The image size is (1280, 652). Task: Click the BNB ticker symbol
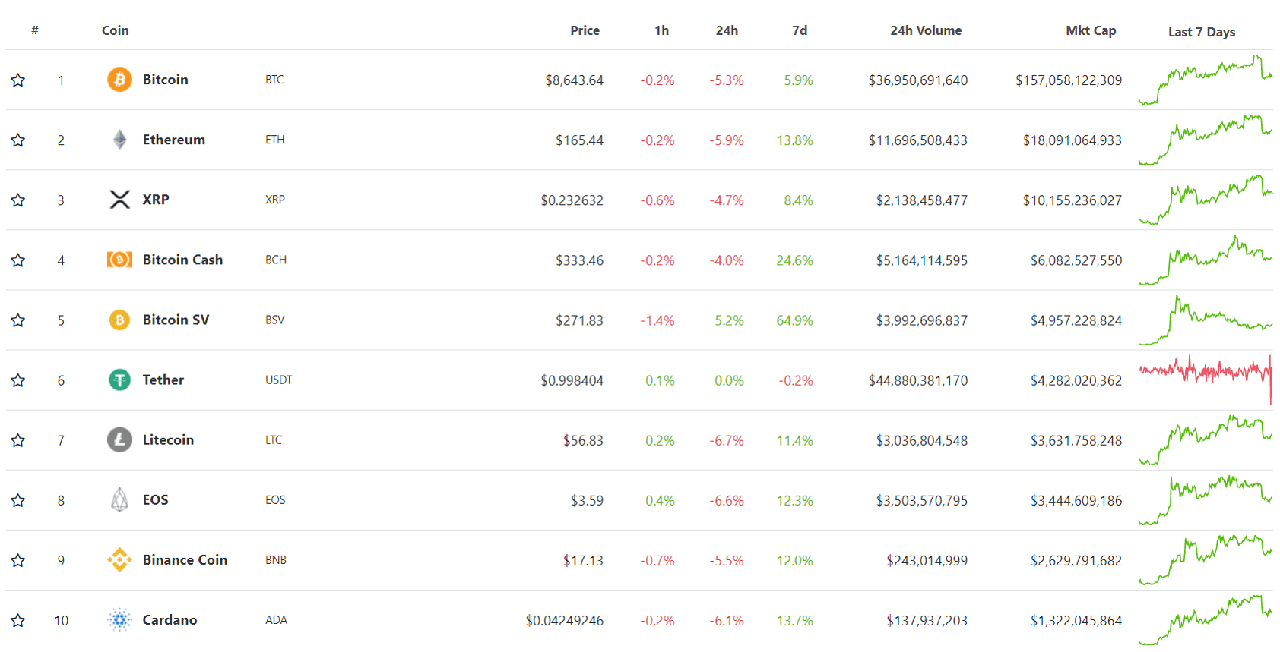click(x=276, y=559)
